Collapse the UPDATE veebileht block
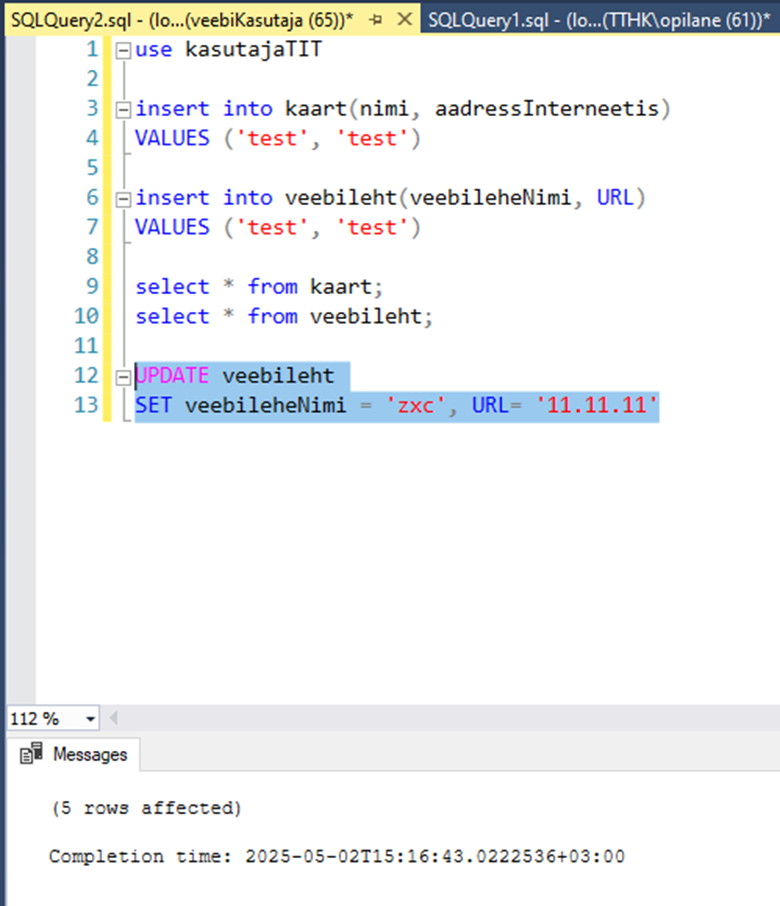The width and height of the screenshot is (780, 906). pyautogui.click(x=122, y=377)
